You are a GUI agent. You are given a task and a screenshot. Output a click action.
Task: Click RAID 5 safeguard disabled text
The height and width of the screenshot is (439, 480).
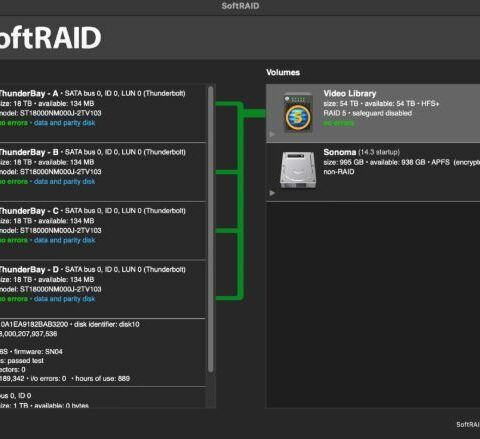click(x=368, y=113)
